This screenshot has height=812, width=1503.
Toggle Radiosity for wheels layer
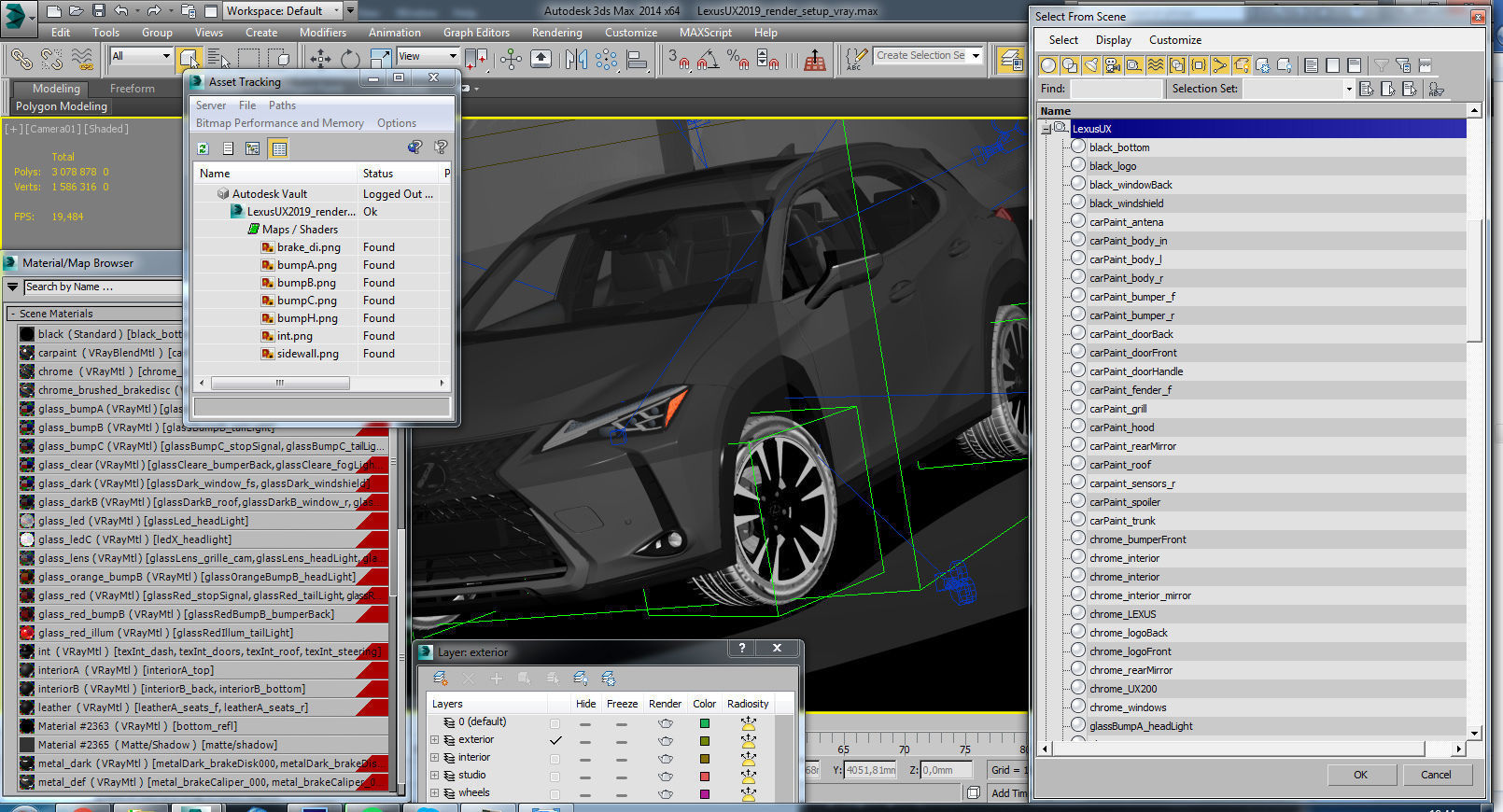pos(748,793)
